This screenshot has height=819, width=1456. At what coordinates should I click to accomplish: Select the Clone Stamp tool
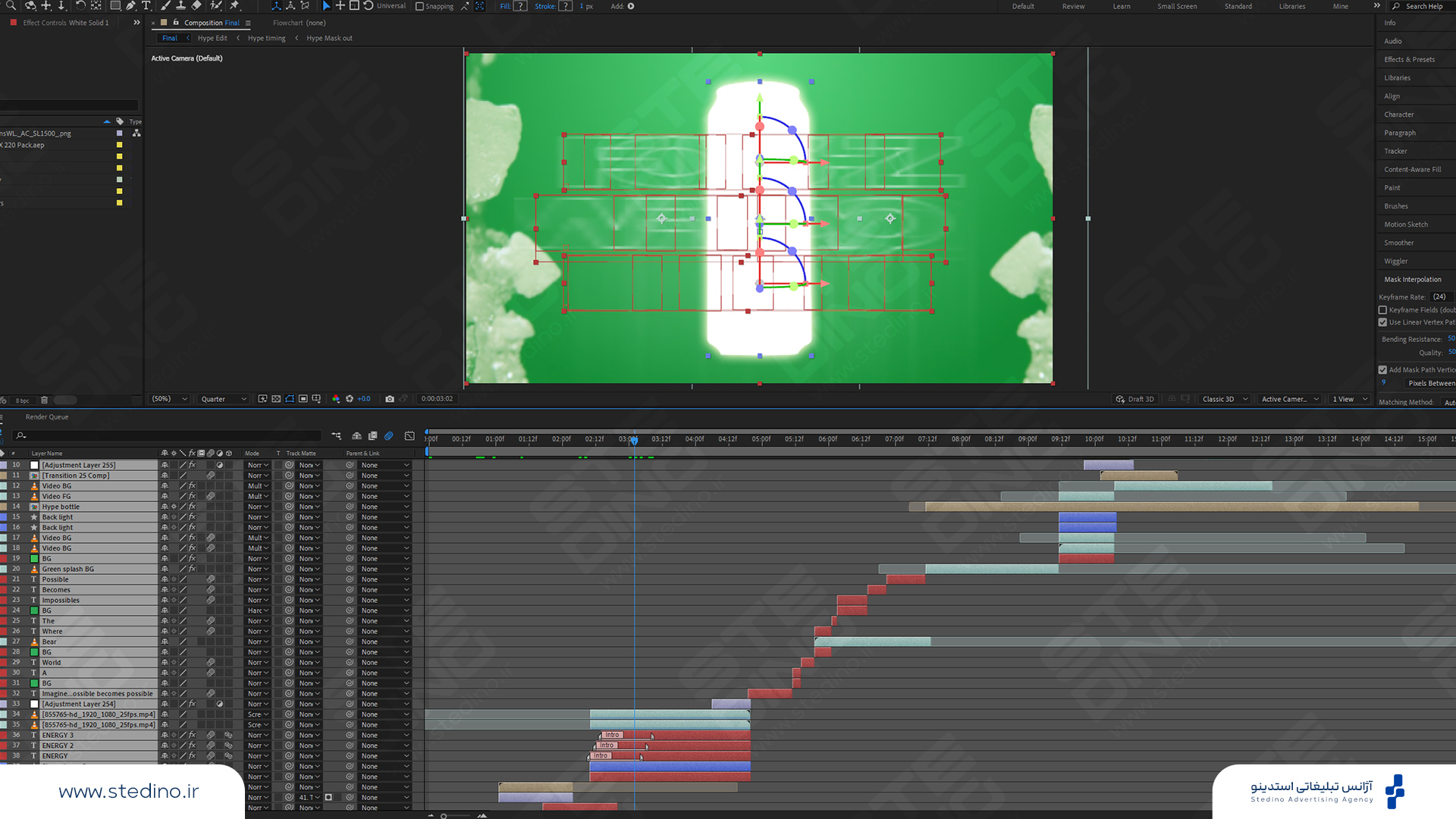point(180,5)
